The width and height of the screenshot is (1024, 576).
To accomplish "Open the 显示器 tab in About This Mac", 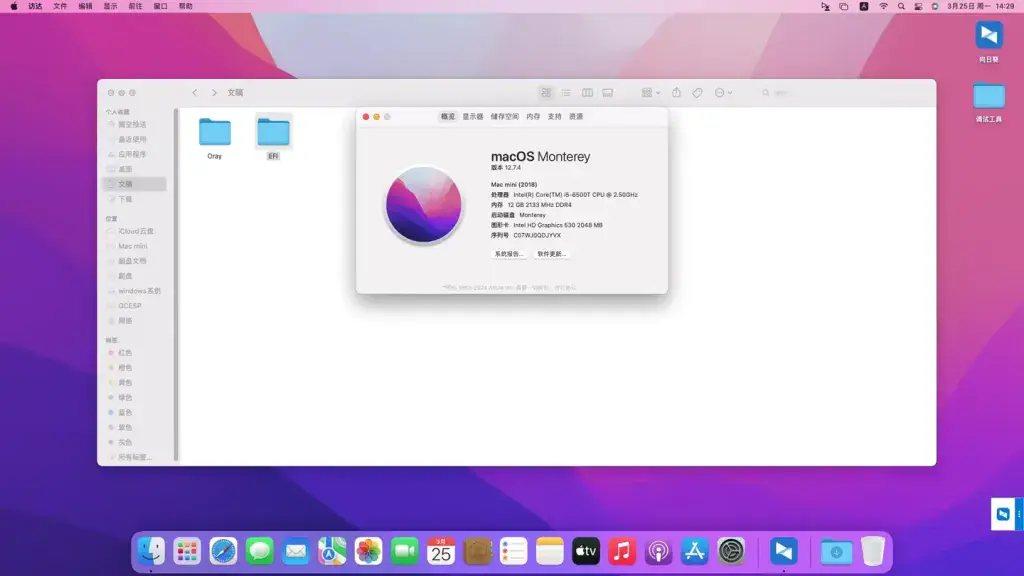I will 473,116.
